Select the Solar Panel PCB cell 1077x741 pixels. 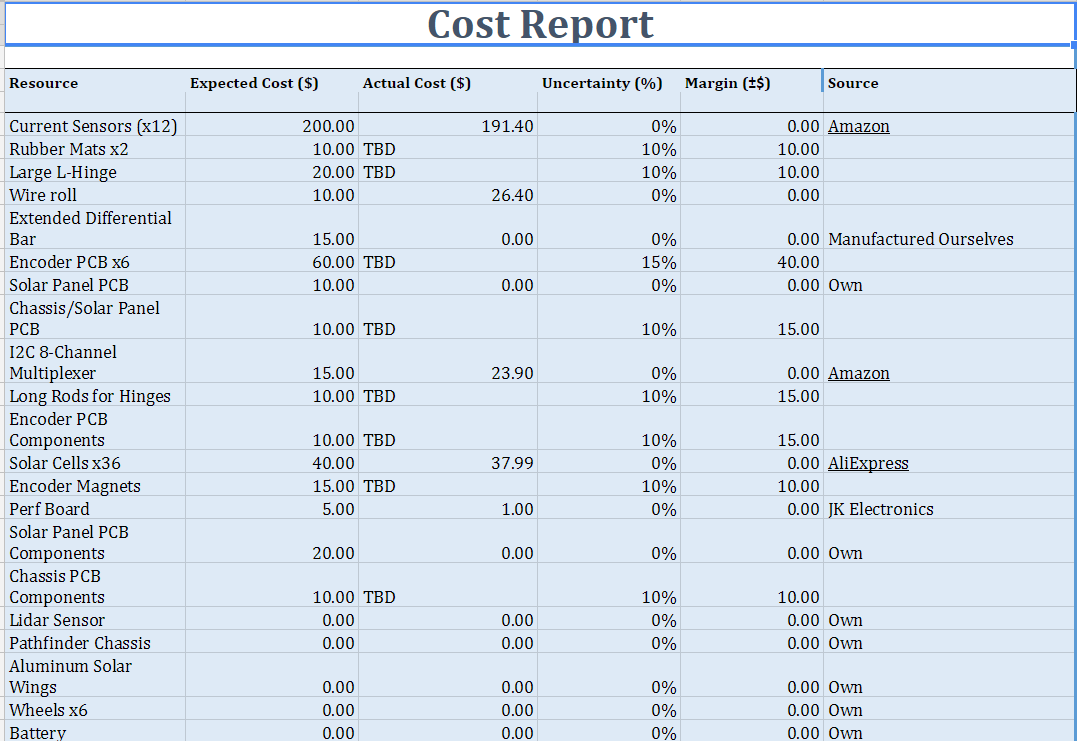(x=95, y=285)
